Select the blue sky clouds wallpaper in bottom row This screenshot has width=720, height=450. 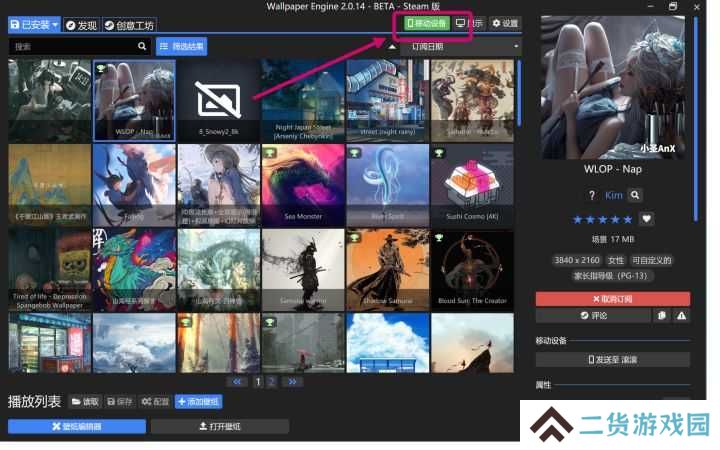388,343
